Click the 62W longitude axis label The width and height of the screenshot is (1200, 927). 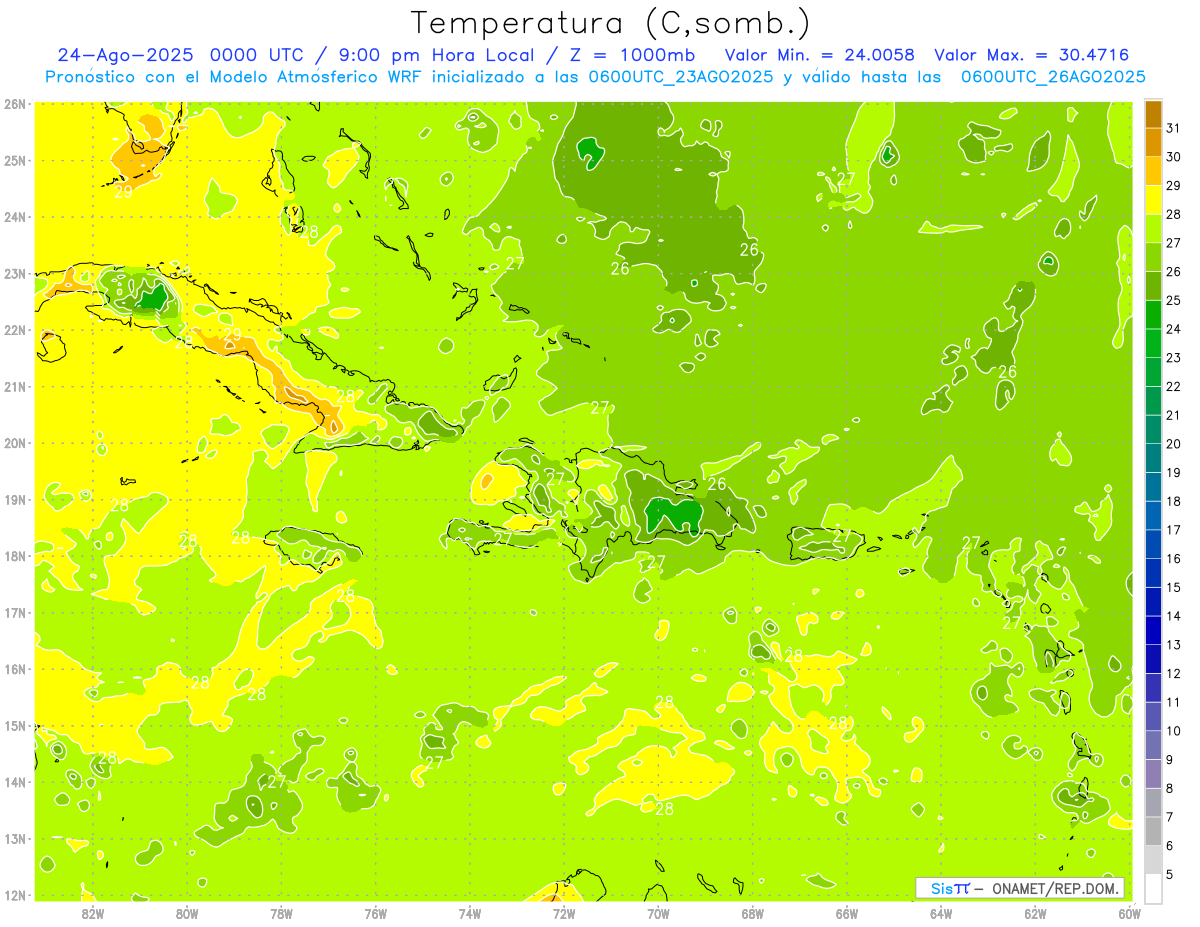tap(1035, 912)
